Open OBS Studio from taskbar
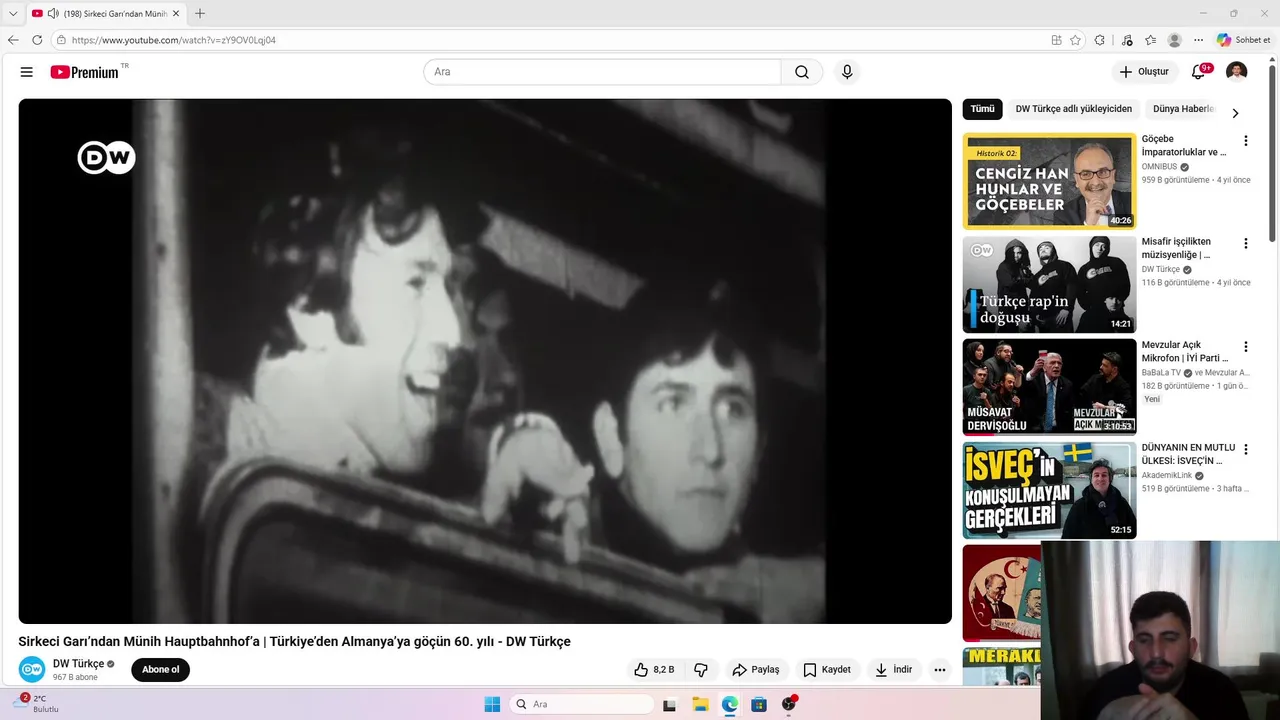Screen dimensions: 1280x720 (x=789, y=704)
